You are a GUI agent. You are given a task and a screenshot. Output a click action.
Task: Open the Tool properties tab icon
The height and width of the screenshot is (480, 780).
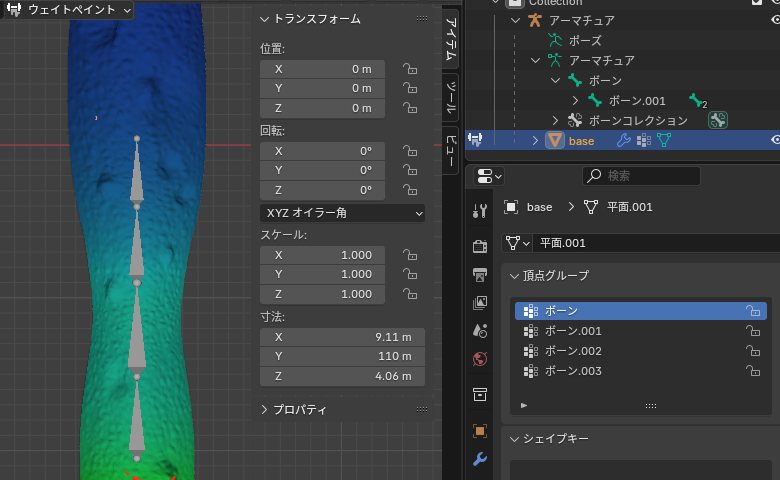pos(480,210)
